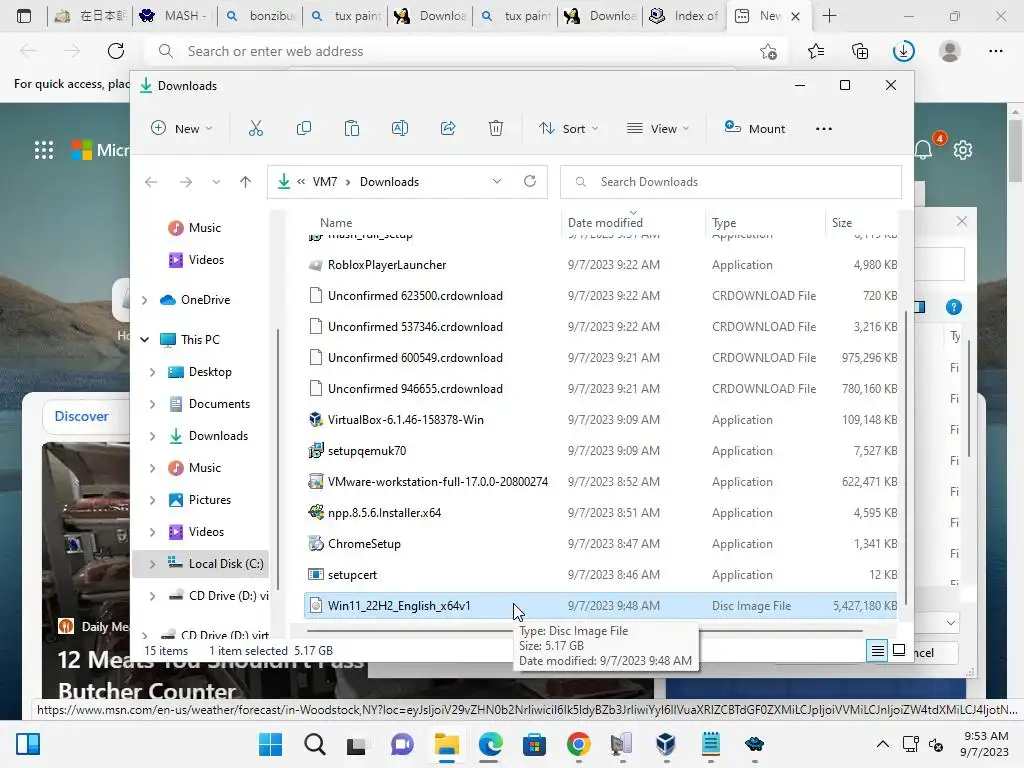Open the View dropdown menu
Viewport: 1024px width, 768px height.
pyautogui.click(x=658, y=129)
